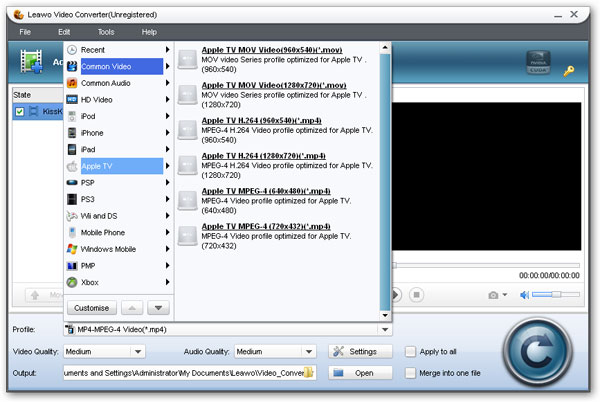The width and height of the screenshot is (600, 402).
Task: Click the Apple TV MPEG-4 640x480 profile thumbnail
Action: (188, 200)
